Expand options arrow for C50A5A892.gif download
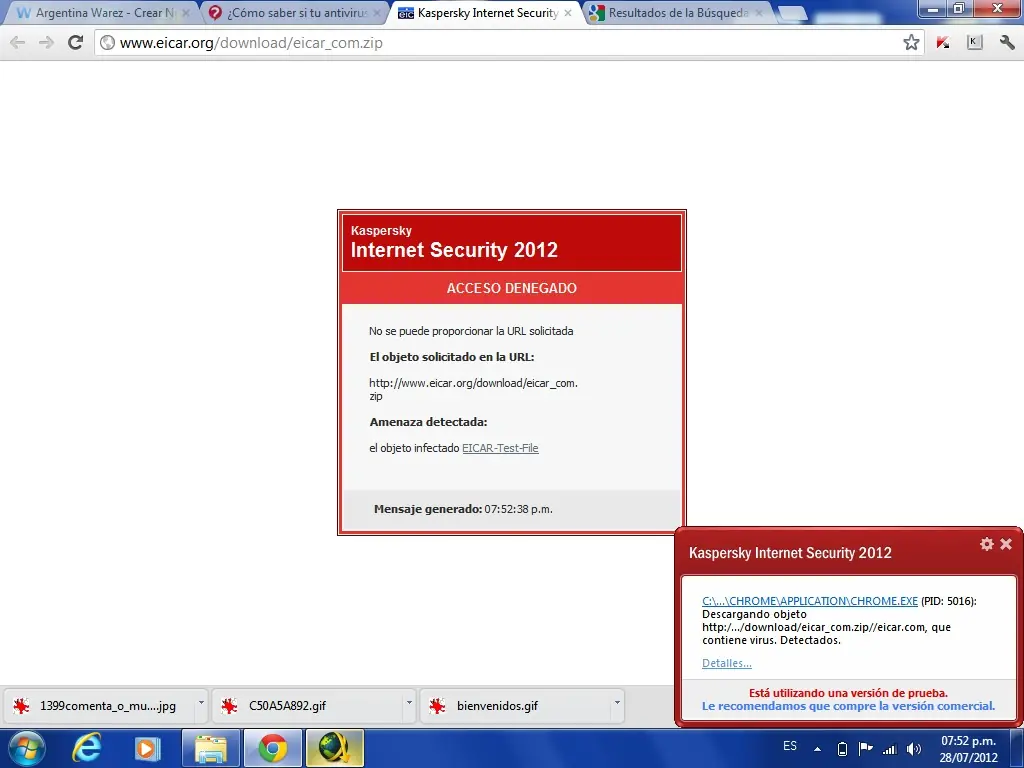 coord(409,703)
